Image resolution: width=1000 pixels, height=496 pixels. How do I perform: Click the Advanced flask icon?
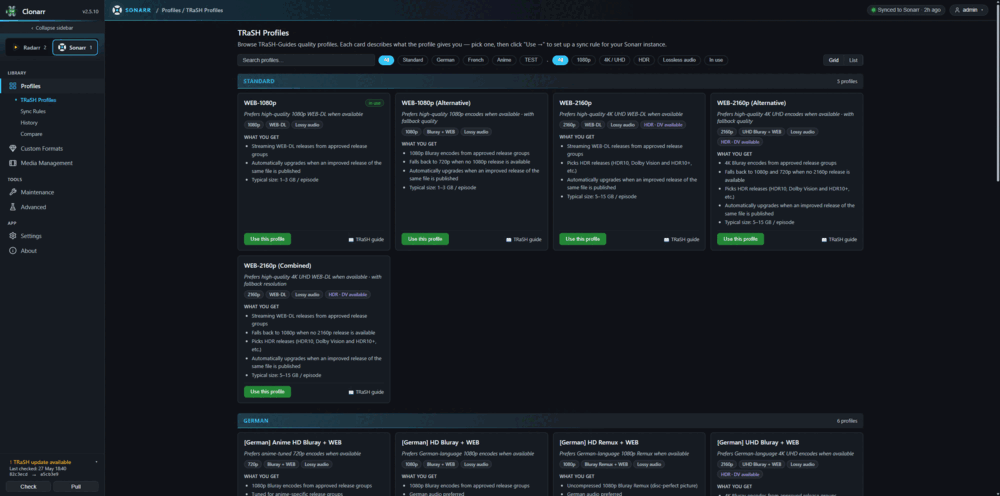(13, 207)
